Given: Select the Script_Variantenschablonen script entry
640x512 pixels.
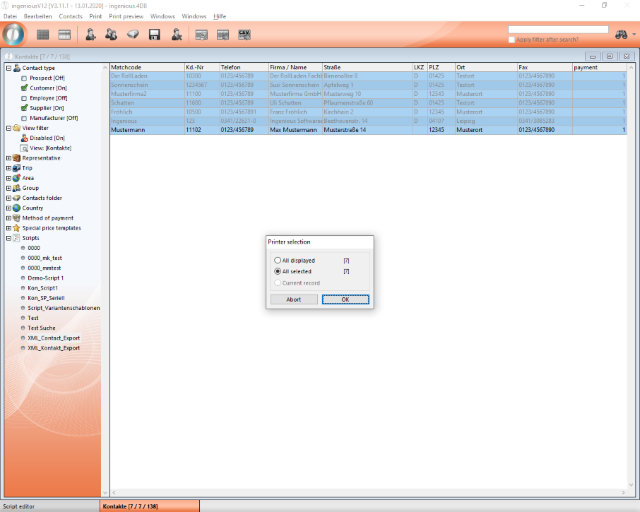Looking at the screenshot, I should tap(64, 308).
